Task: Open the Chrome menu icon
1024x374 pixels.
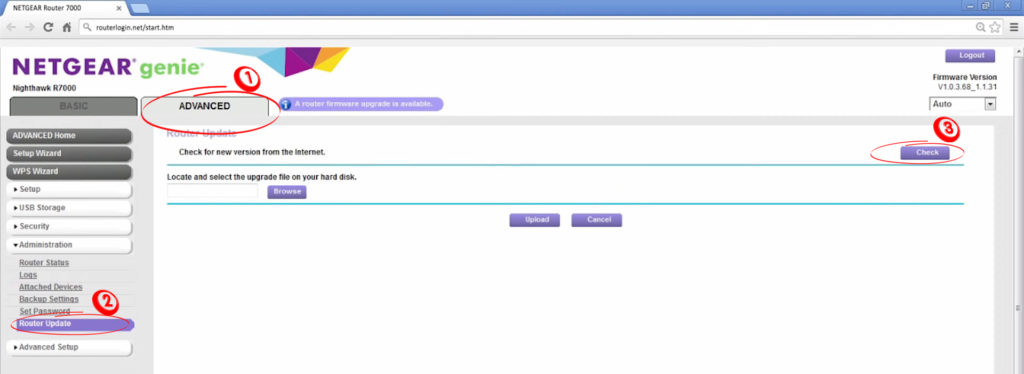Action: point(1014,27)
